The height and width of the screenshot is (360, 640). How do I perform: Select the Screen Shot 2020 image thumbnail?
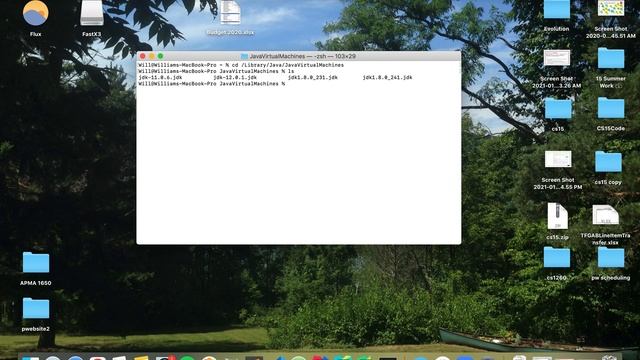[611, 9]
